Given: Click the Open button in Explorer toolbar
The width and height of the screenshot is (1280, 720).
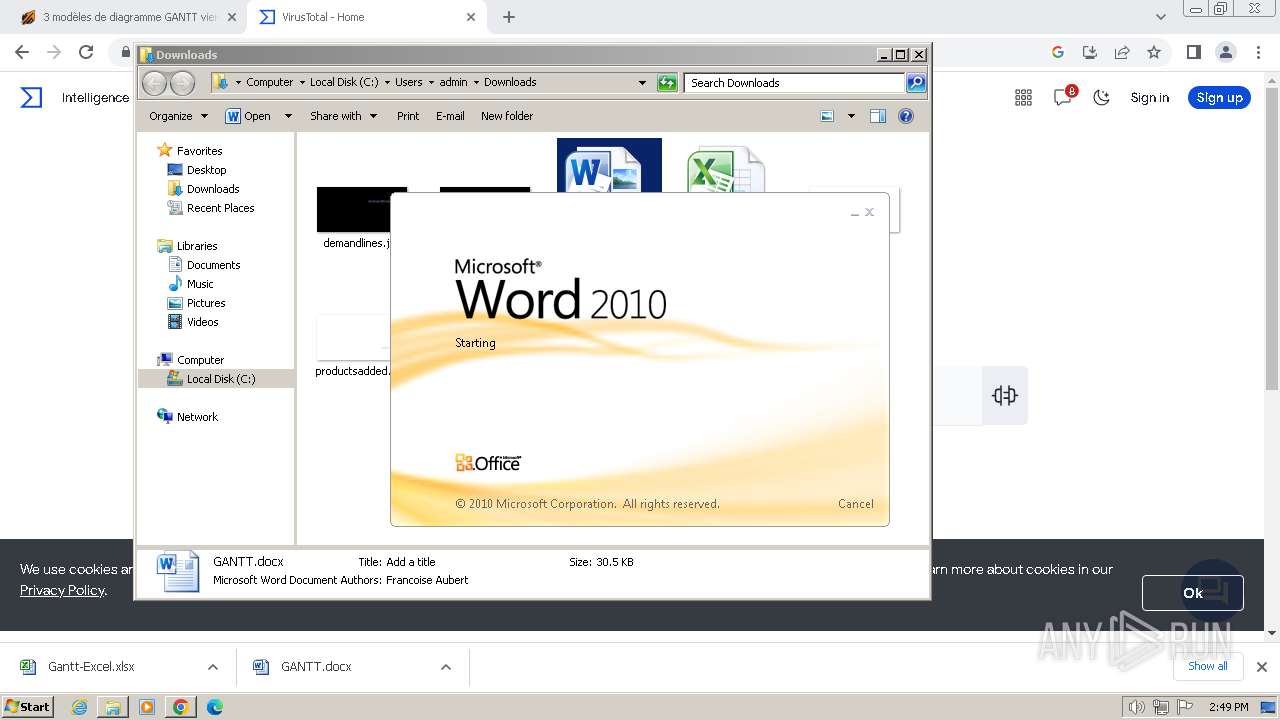Looking at the screenshot, I should (248, 116).
